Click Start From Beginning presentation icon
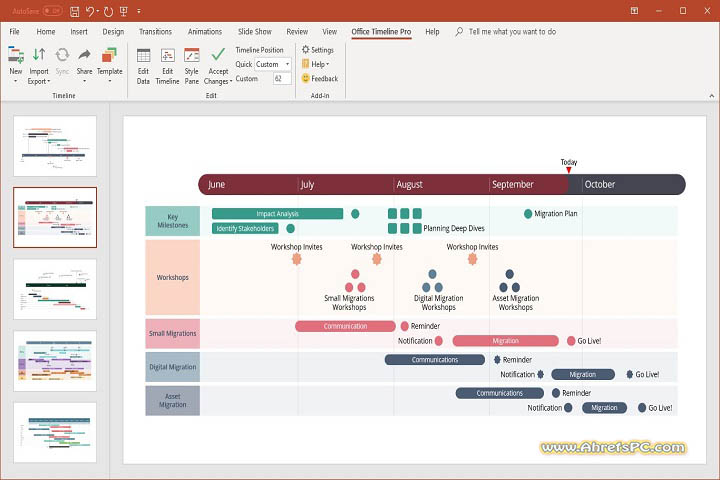The width and height of the screenshot is (720, 480). point(124,11)
